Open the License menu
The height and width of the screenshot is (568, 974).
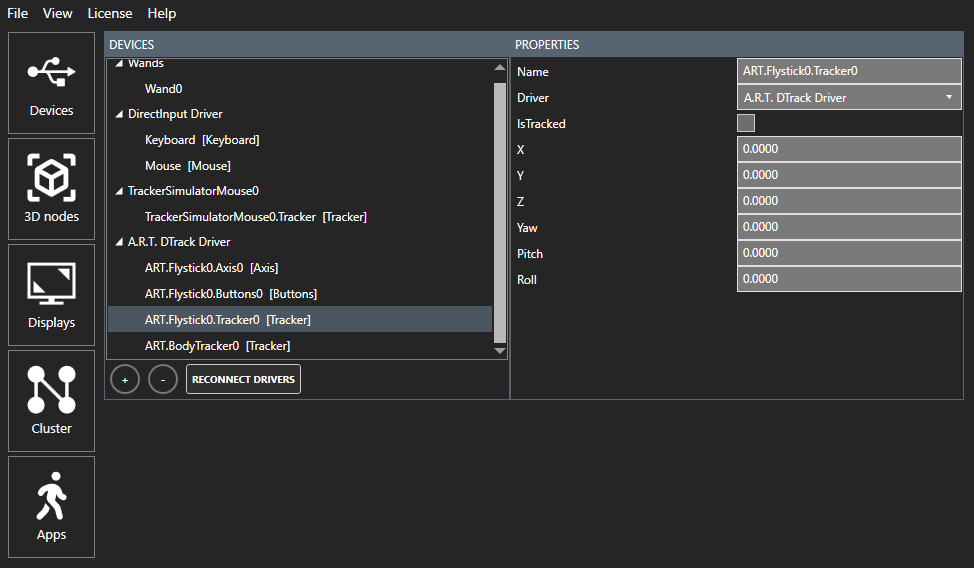coord(109,13)
